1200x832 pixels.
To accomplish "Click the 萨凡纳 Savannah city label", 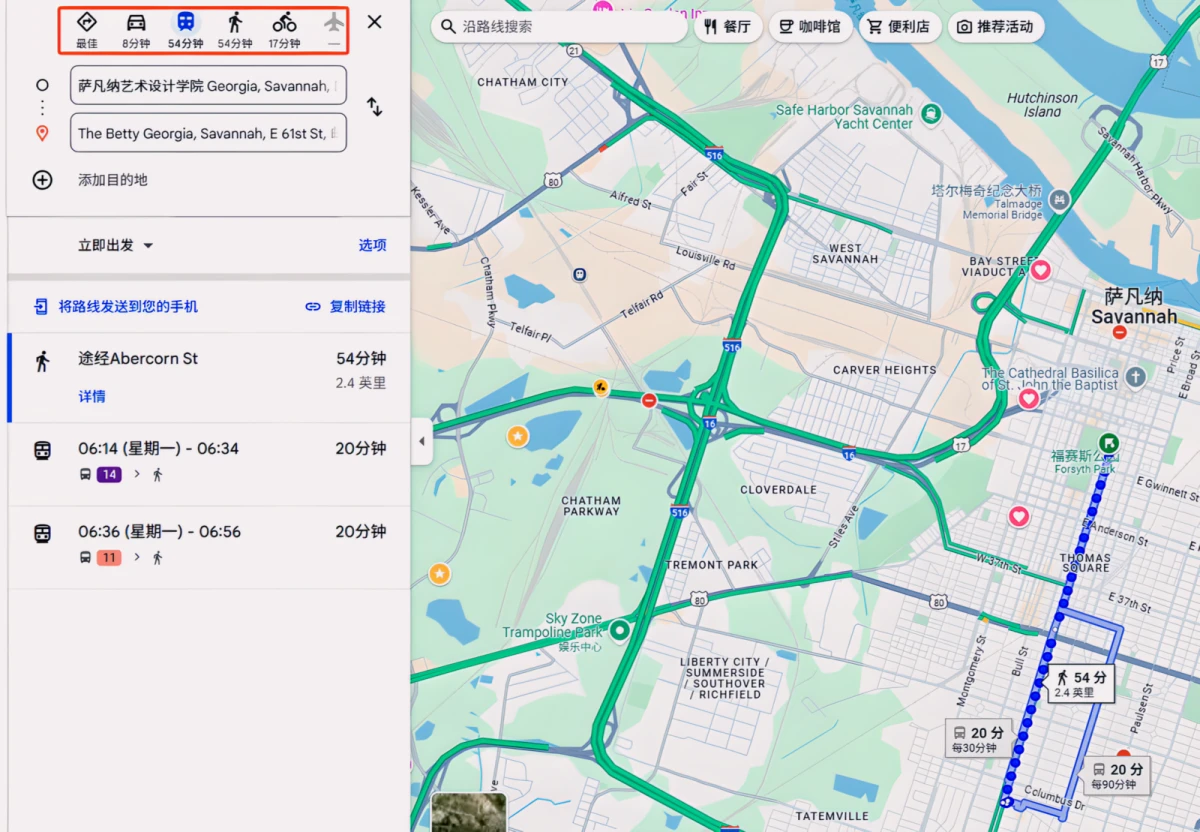I will [1134, 306].
